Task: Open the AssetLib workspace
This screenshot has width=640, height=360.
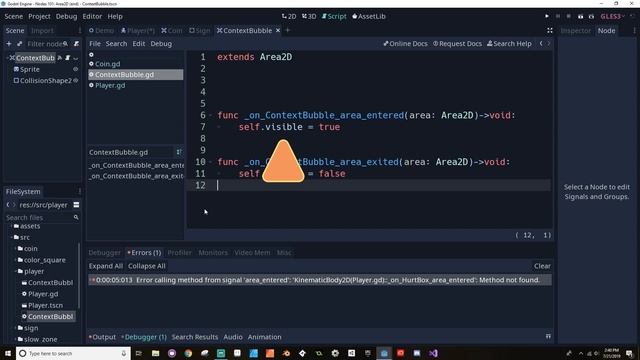Action: coord(369,16)
